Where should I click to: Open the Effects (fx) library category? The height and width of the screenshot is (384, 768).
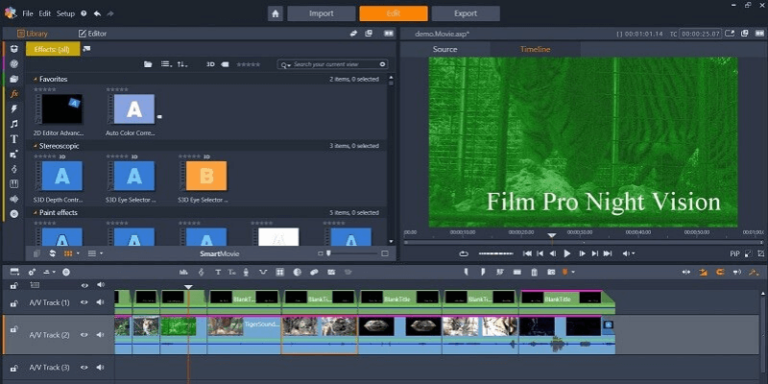coord(14,94)
